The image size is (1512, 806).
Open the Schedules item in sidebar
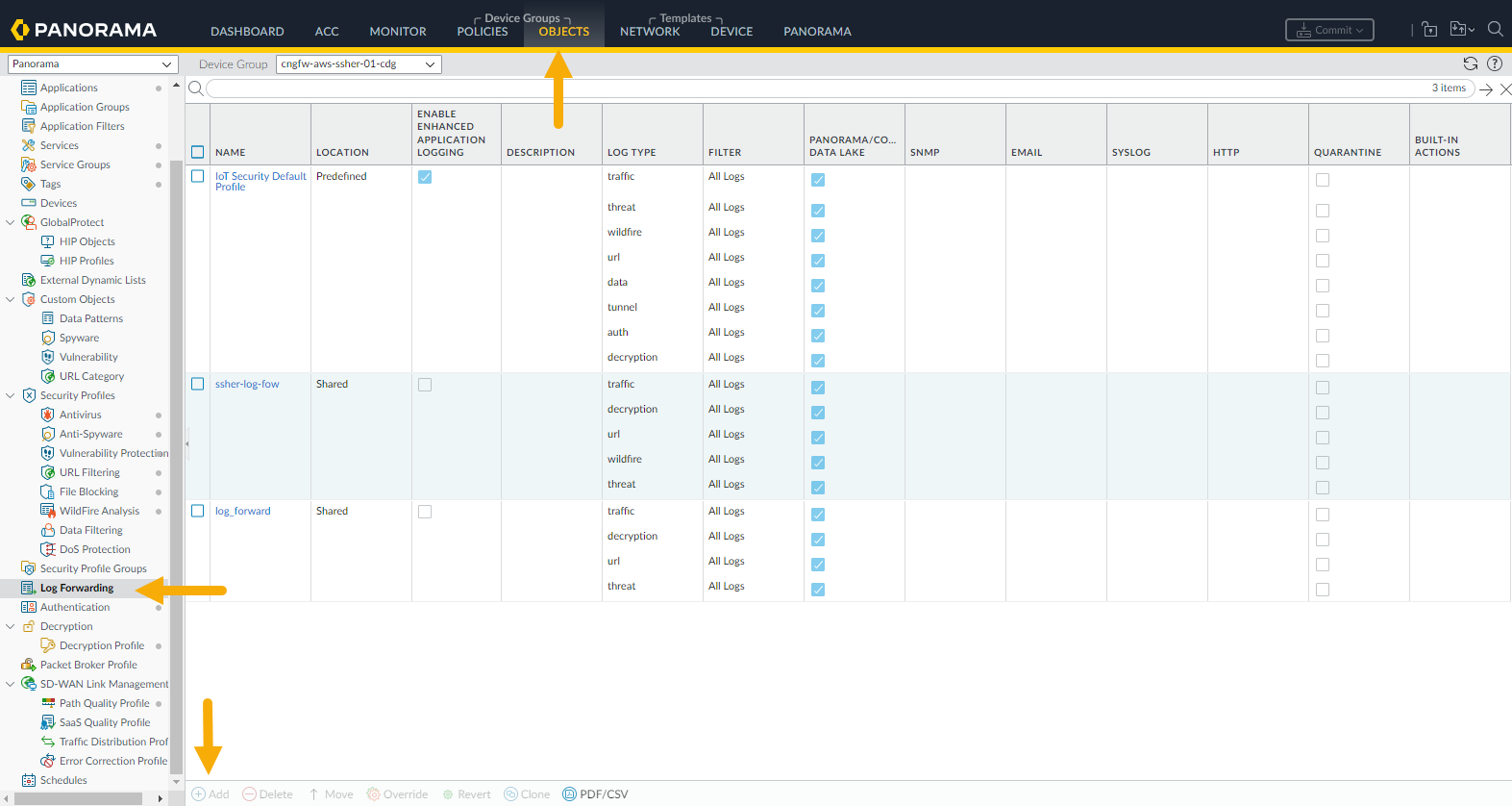[63, 780]
